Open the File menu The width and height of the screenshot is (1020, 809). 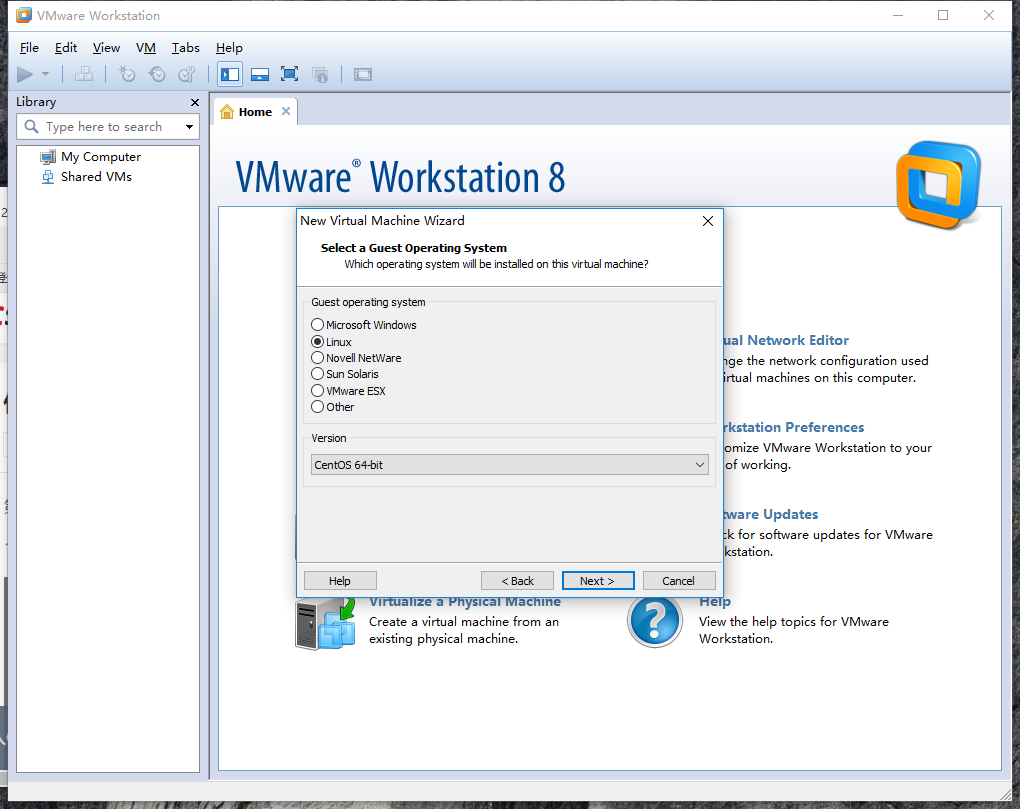click(x=29, y=47)
